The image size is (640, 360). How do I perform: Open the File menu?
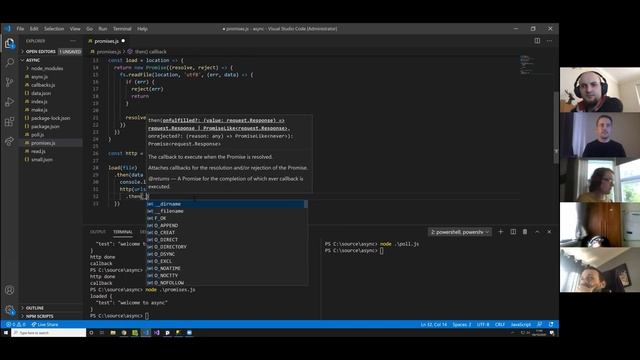pos(20,29)
